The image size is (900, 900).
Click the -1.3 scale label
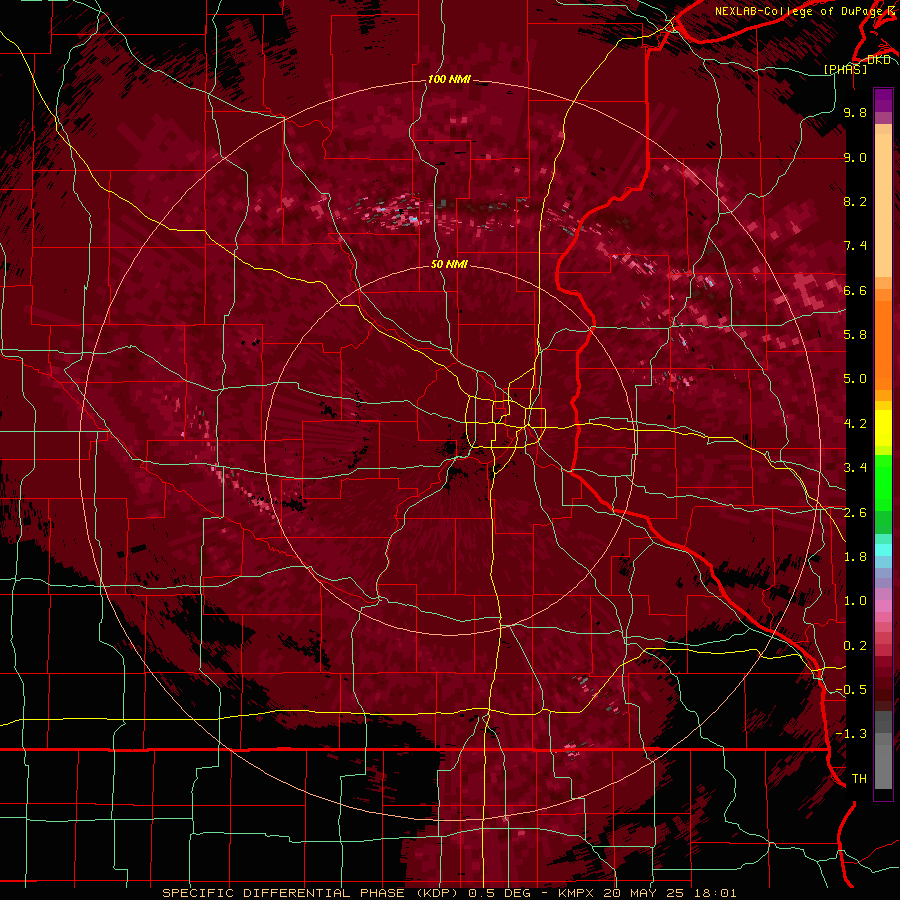(x=851, y=734)
